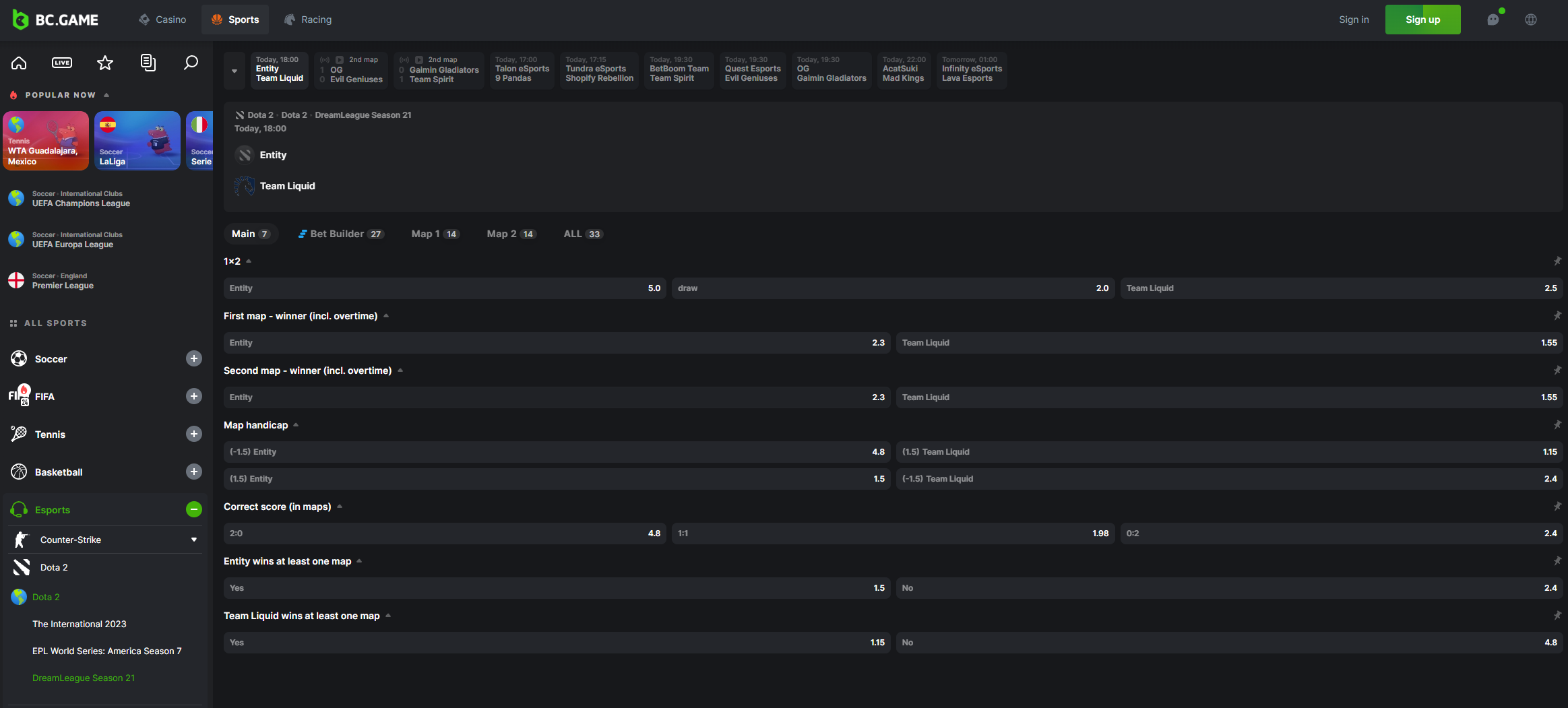Screen dimensions: 1568x708
Task: Select the Bet Builder tab
Action: click(341, 234)
